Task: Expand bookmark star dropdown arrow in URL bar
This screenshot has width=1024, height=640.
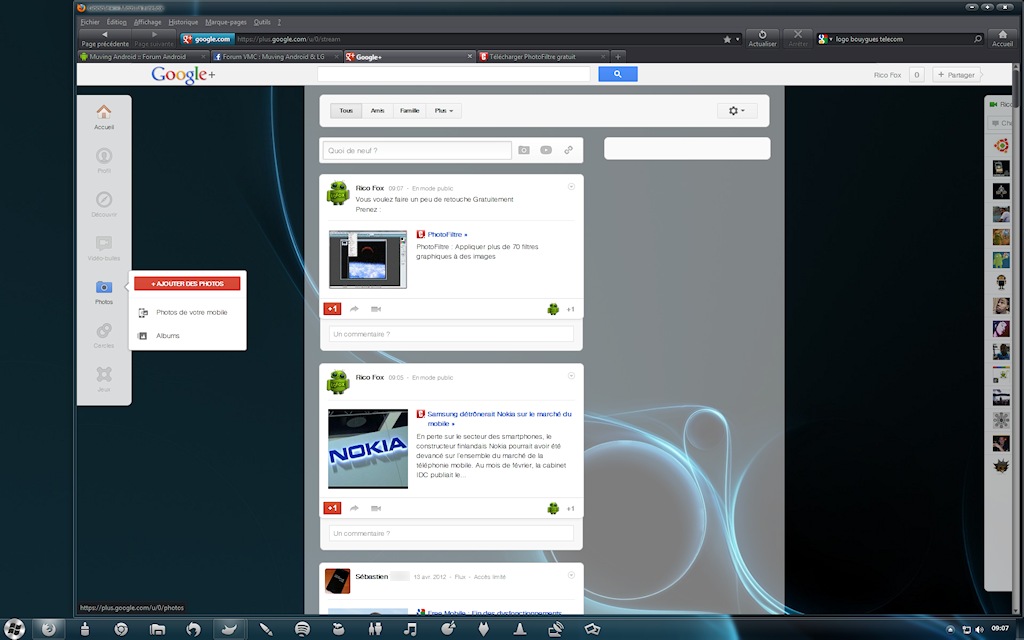Action: click(x=738, y=39)
